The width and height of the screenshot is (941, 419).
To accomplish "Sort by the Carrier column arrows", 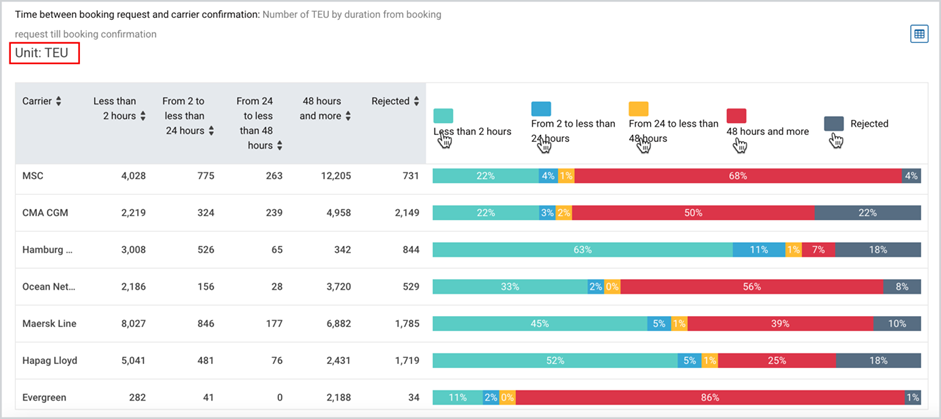I will point(58,102).
